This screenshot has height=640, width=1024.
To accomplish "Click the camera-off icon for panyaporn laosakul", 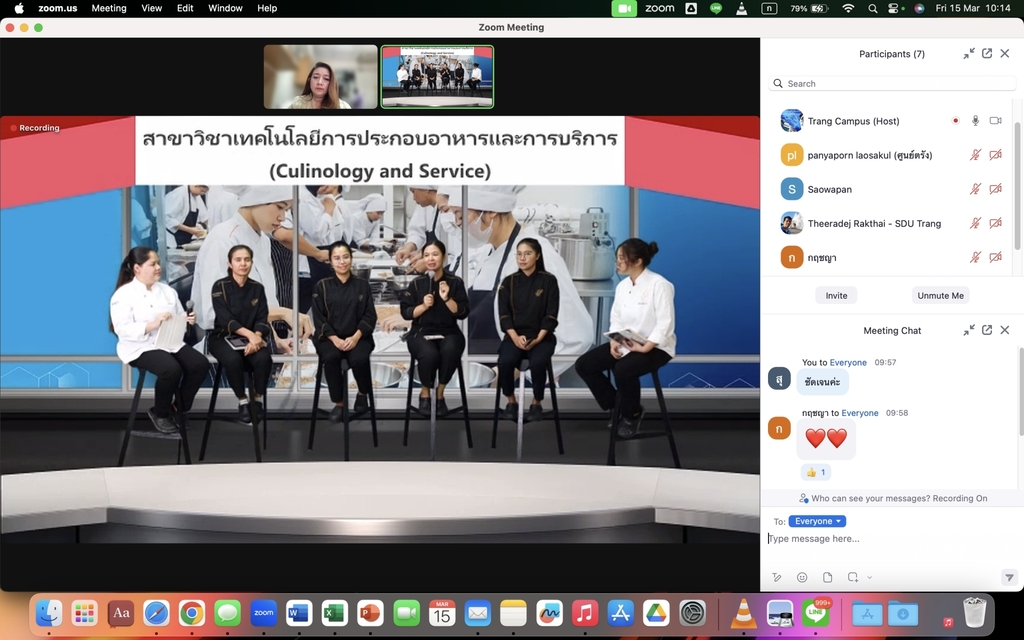I will [x=995, y=155].
